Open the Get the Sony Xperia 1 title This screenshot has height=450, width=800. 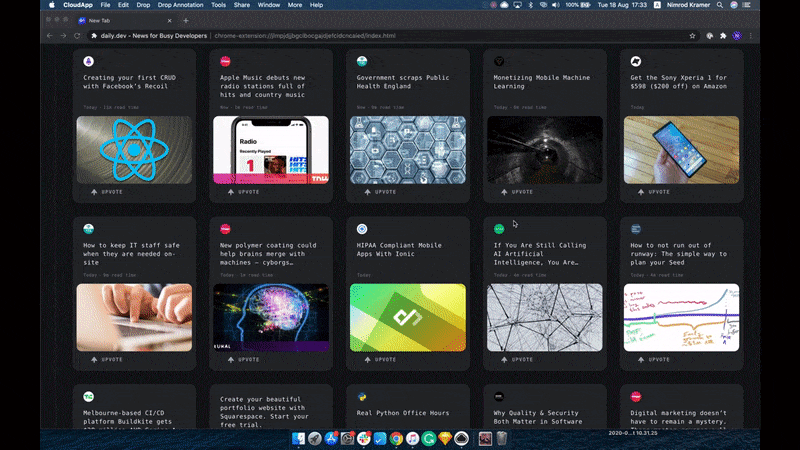679,82
